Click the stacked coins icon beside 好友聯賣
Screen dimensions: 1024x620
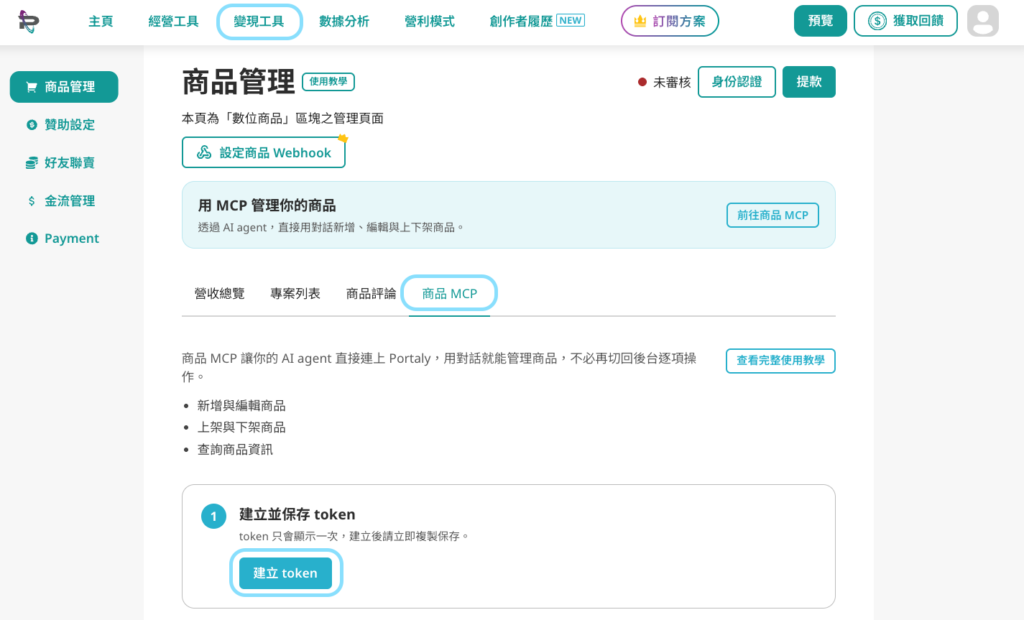31,163
